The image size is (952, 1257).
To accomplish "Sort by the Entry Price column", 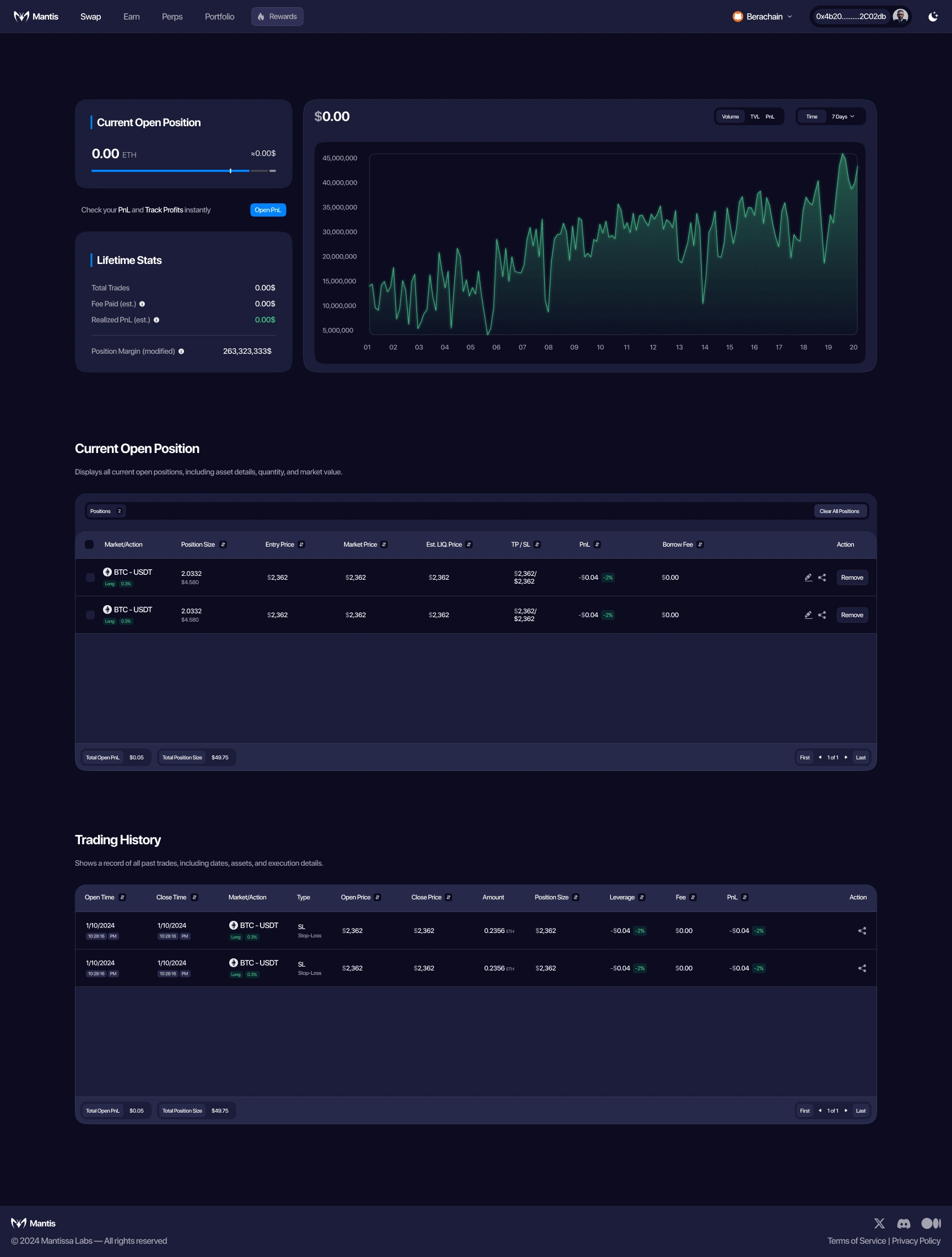I will click(301, 544).
